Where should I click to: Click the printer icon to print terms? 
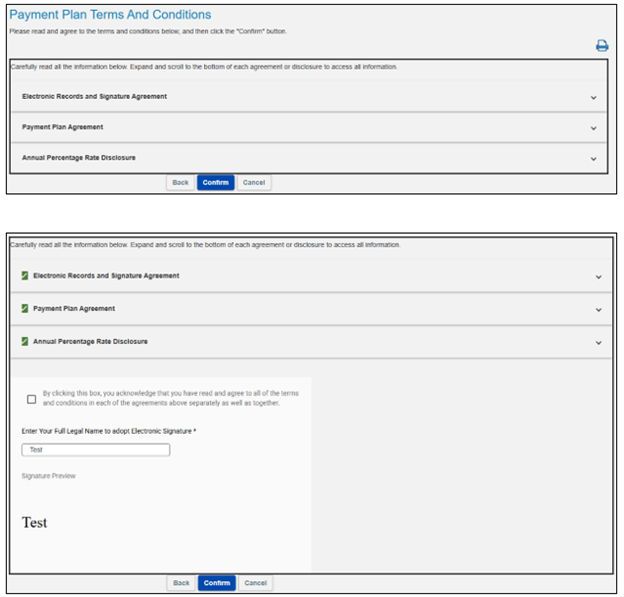tap(602, 46)
